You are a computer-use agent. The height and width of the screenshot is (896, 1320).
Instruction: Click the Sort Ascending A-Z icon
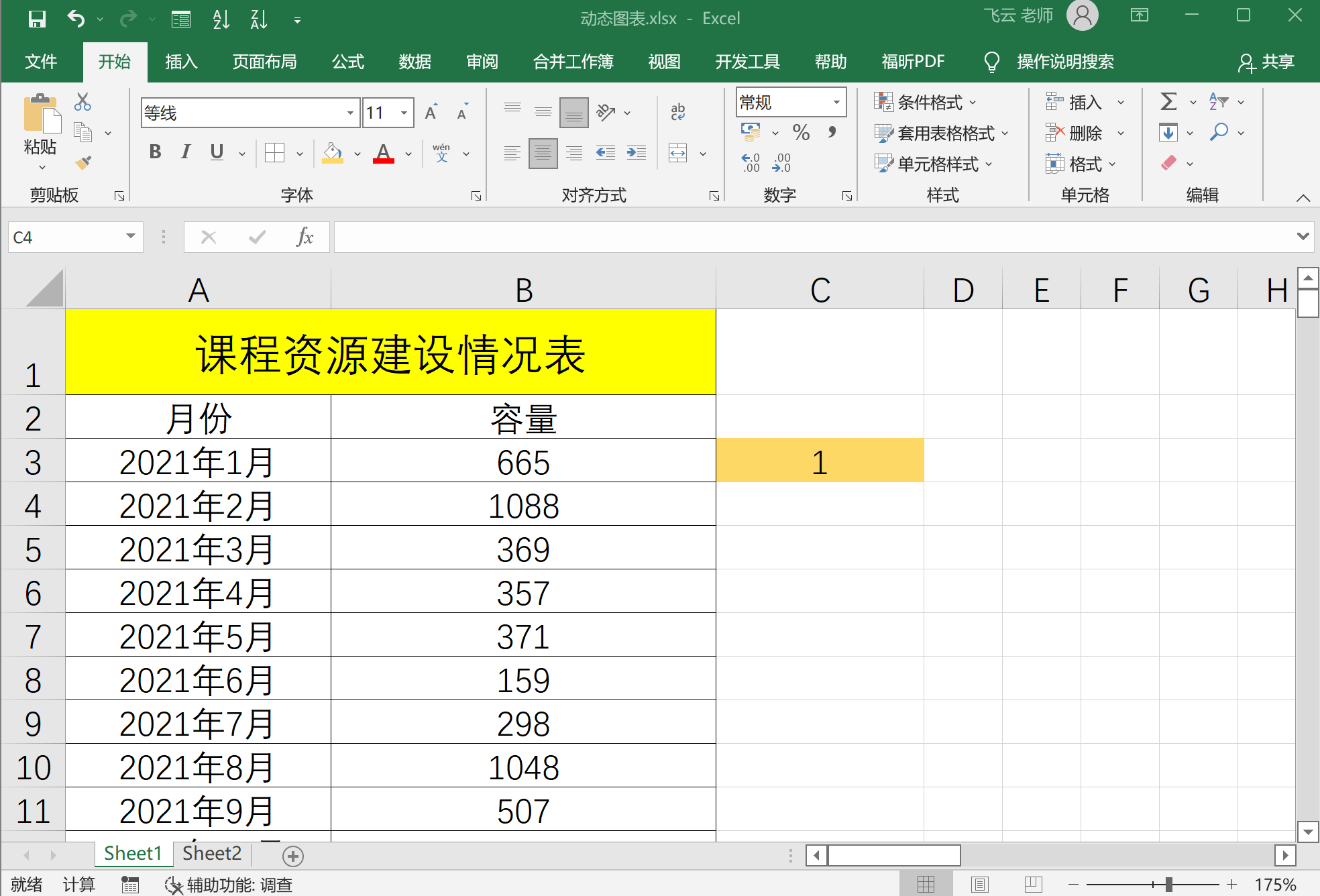(x=221, y=19)
